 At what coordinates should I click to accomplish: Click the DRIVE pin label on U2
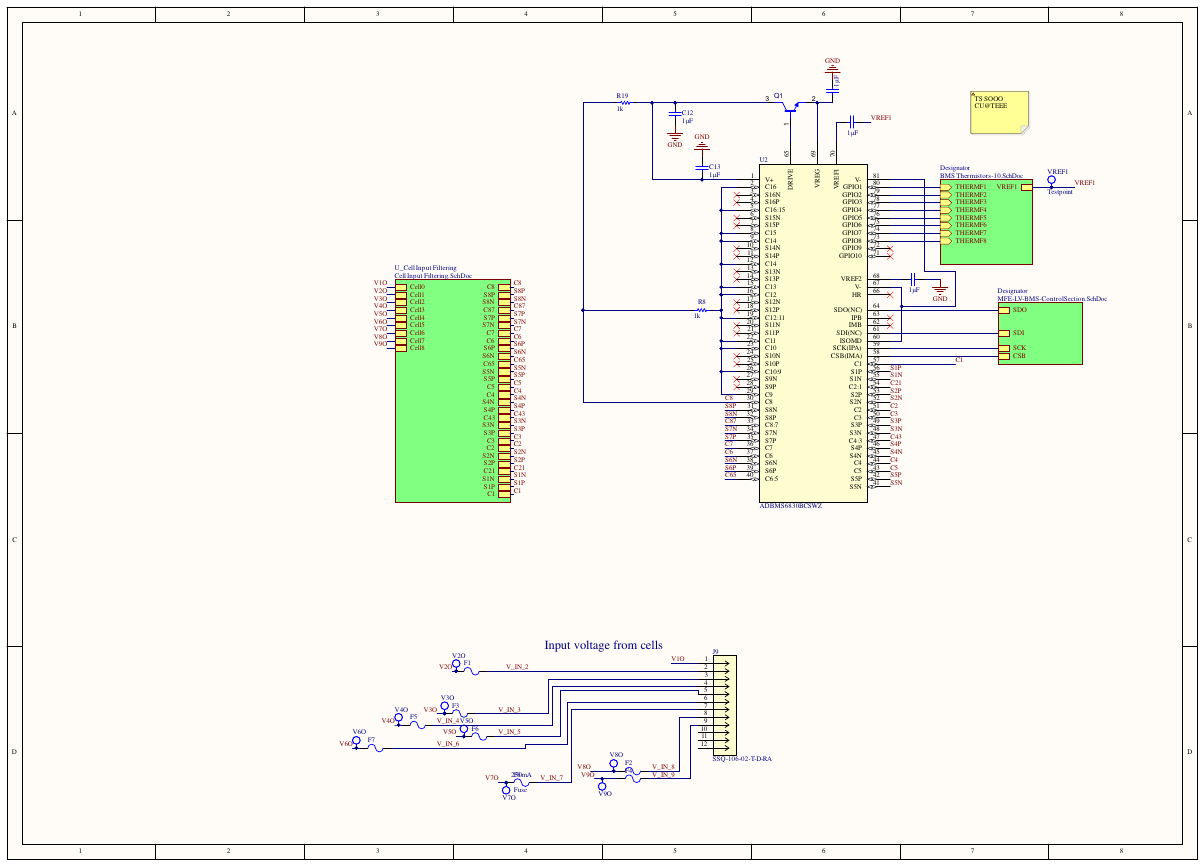click(x=790, y=178)
